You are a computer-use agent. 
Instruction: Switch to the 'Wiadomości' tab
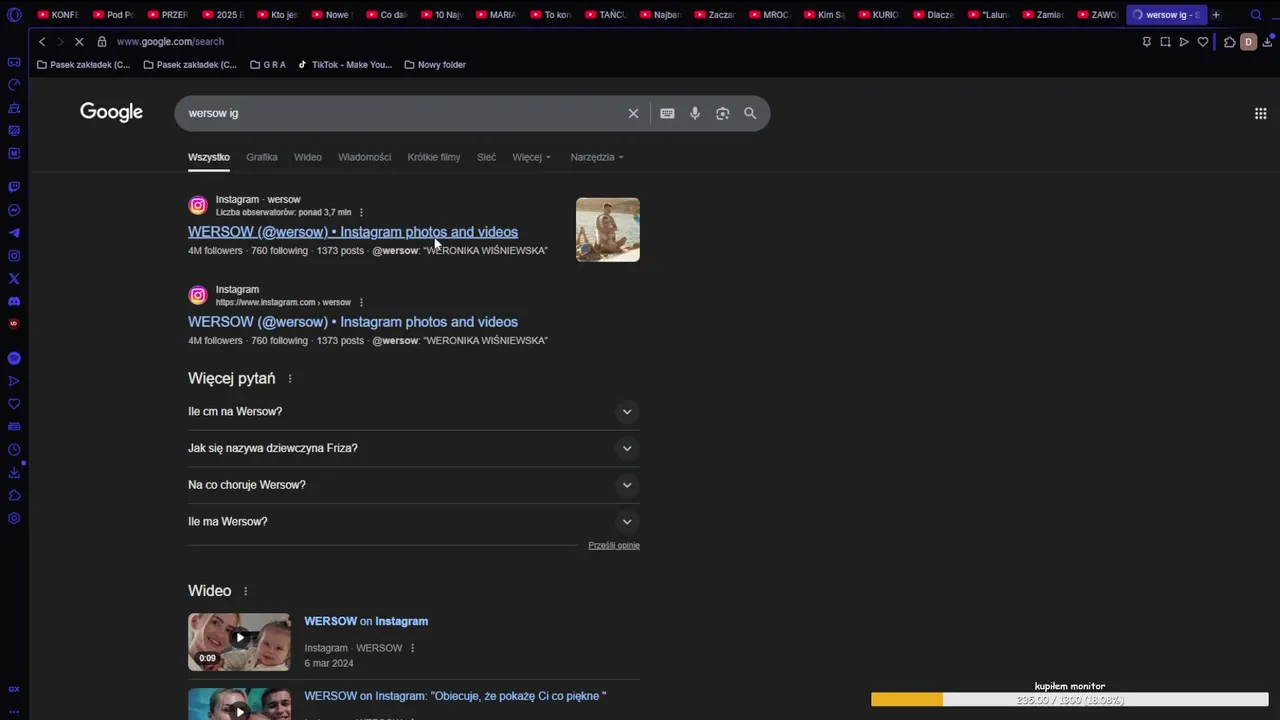pos(364,157)
